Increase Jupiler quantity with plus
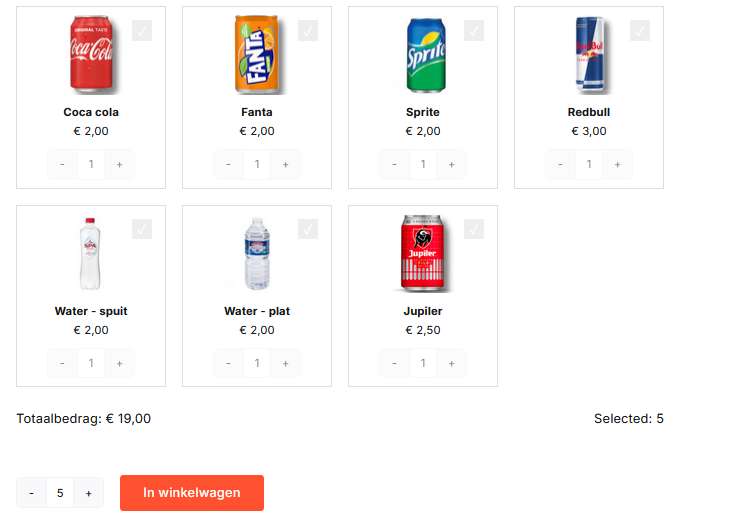Screen dimensions: 735x532 pos(451,363)
